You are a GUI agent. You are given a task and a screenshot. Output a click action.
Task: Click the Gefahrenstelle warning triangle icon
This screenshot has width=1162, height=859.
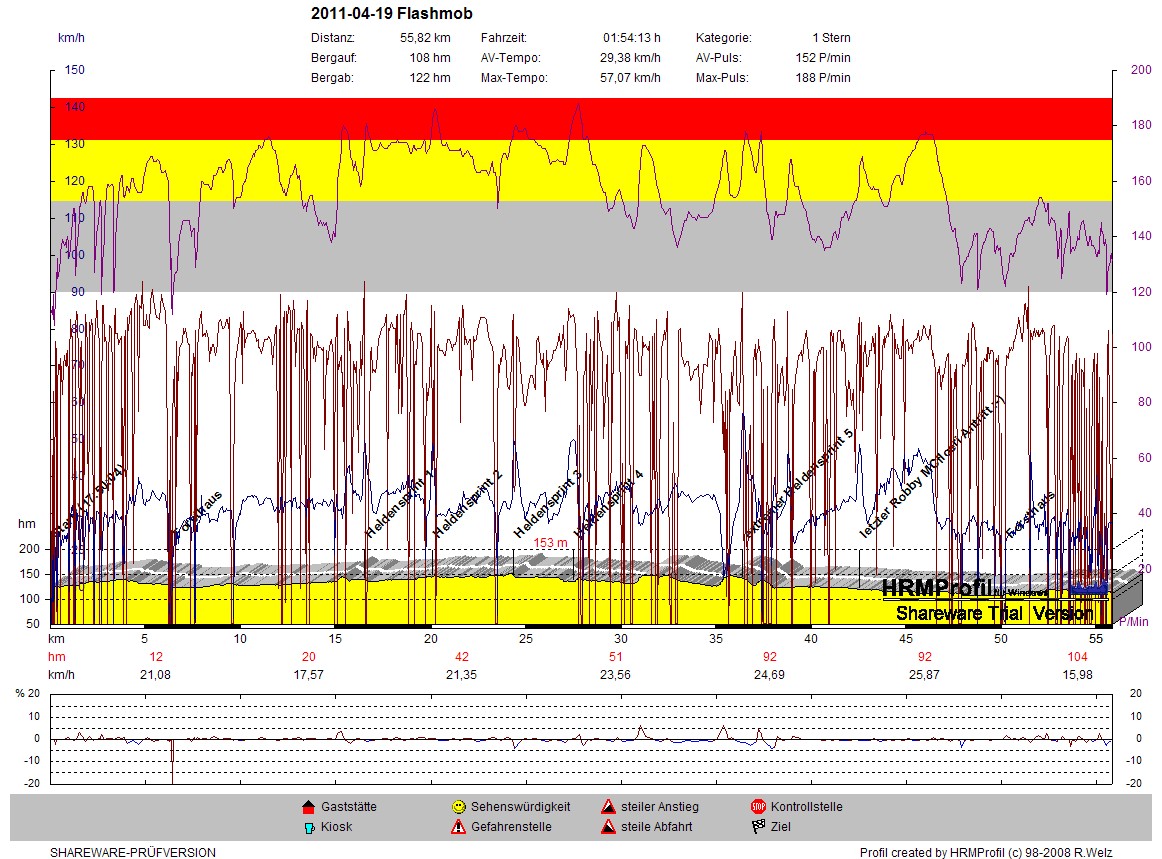coord(458,827)
